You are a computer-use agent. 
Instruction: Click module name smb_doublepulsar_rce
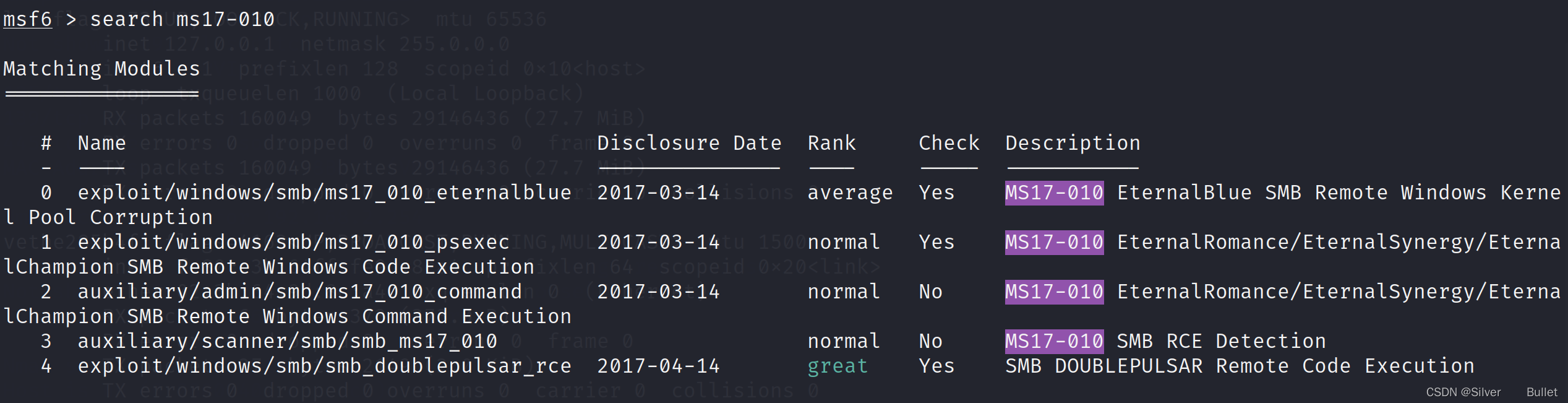(x=324, y=366)
